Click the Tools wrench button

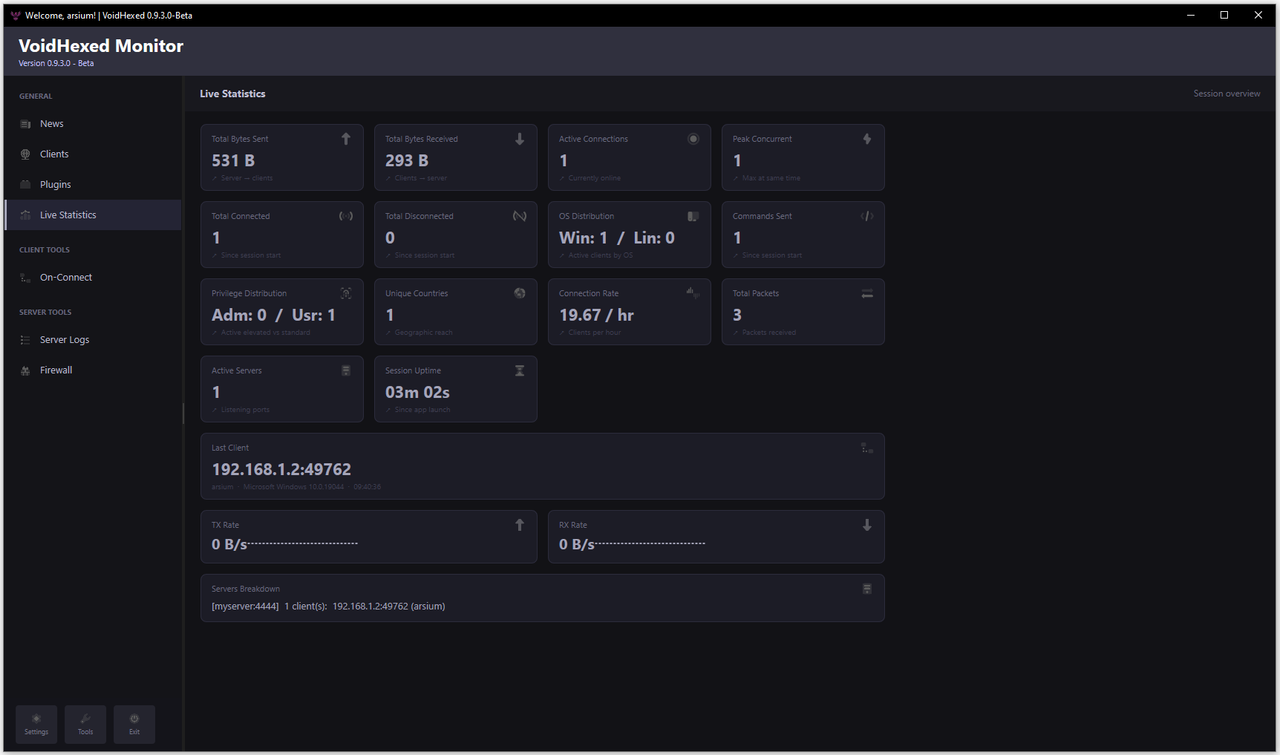85,724
